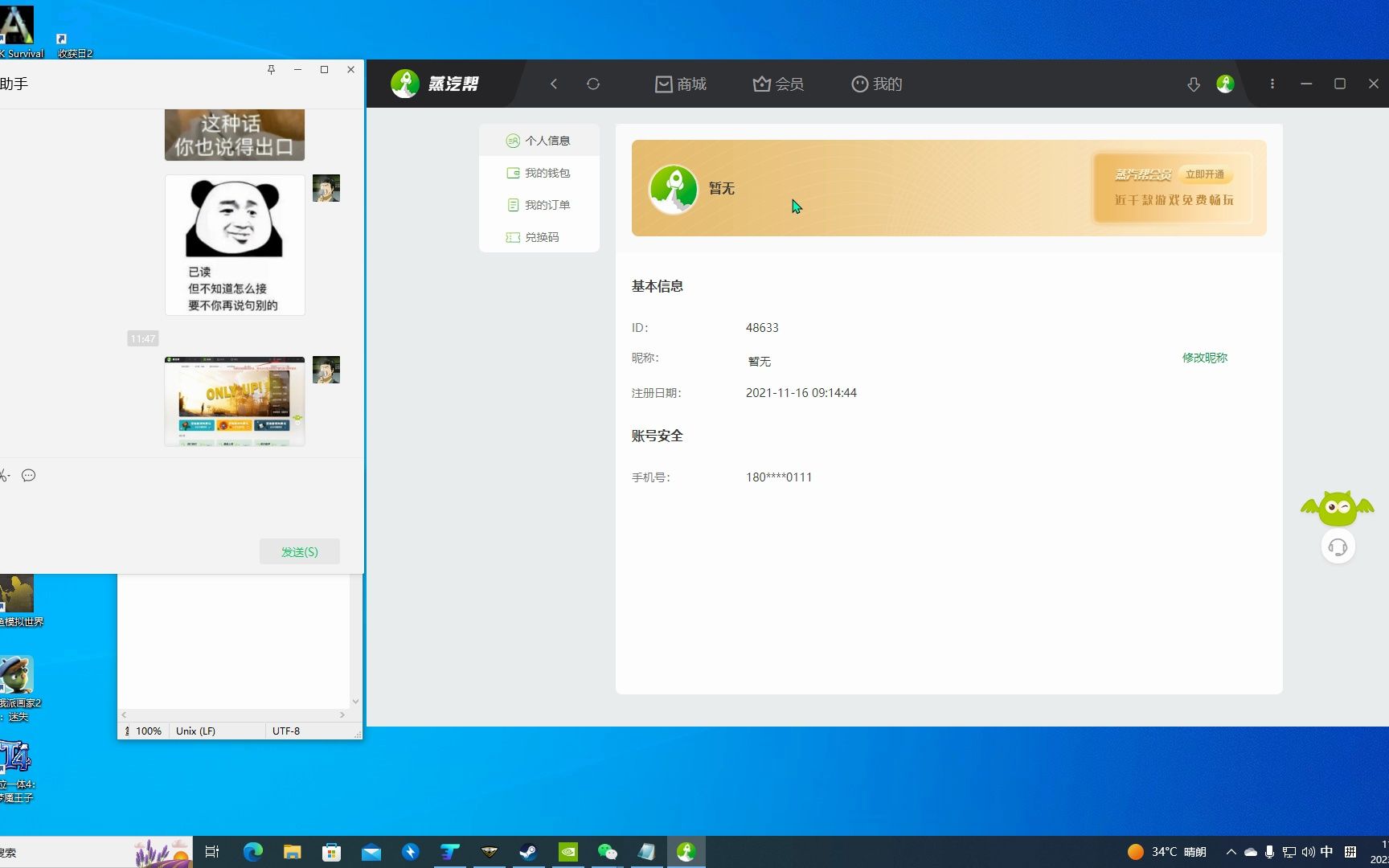Image resolution: width=1389 pixels, height=868 pixels.
Task: Click the 这种话你也说得出口 sticker
Action: point(235,135)
